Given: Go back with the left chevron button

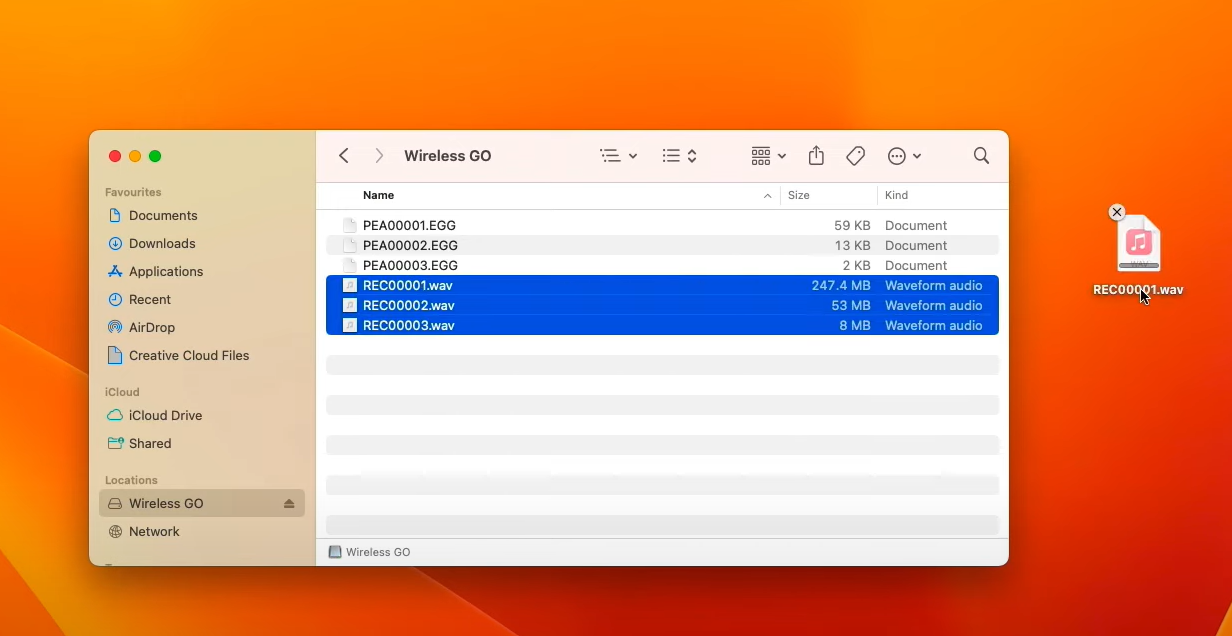Looking at the screenshot, I should point(344,156).
